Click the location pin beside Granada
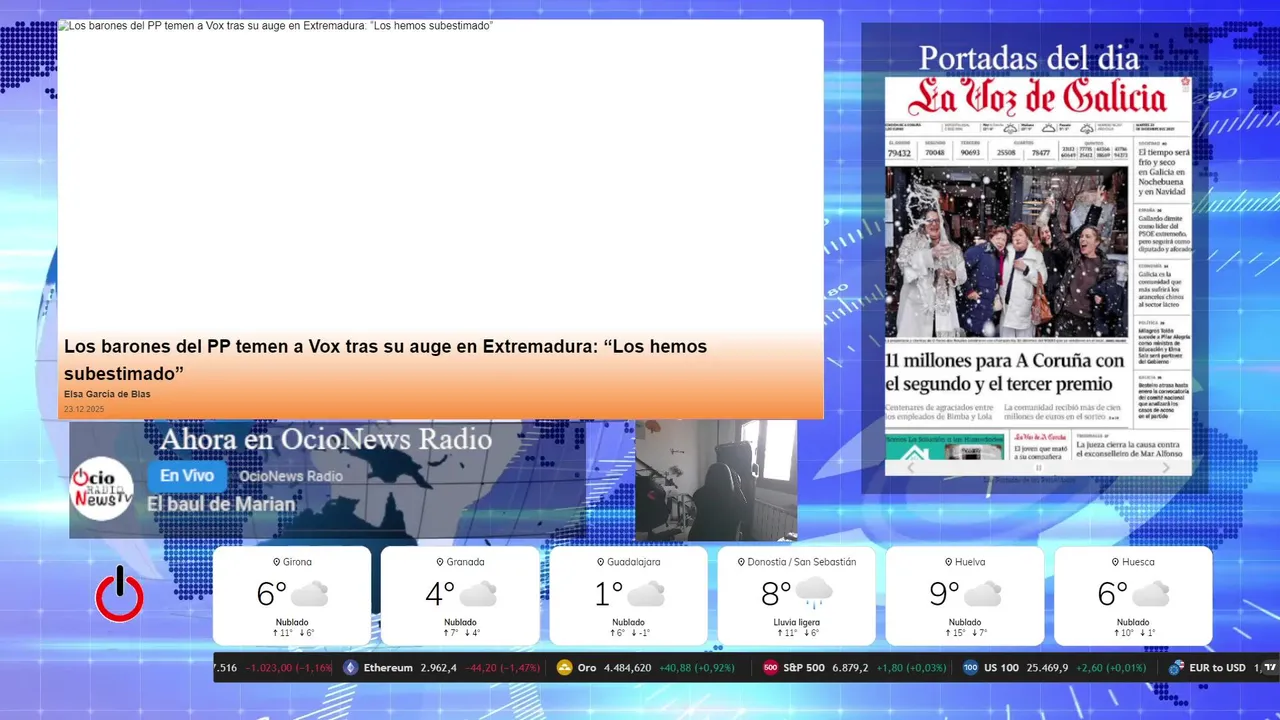This screenshot has height=720, width=1280. (x=440, y=562)
